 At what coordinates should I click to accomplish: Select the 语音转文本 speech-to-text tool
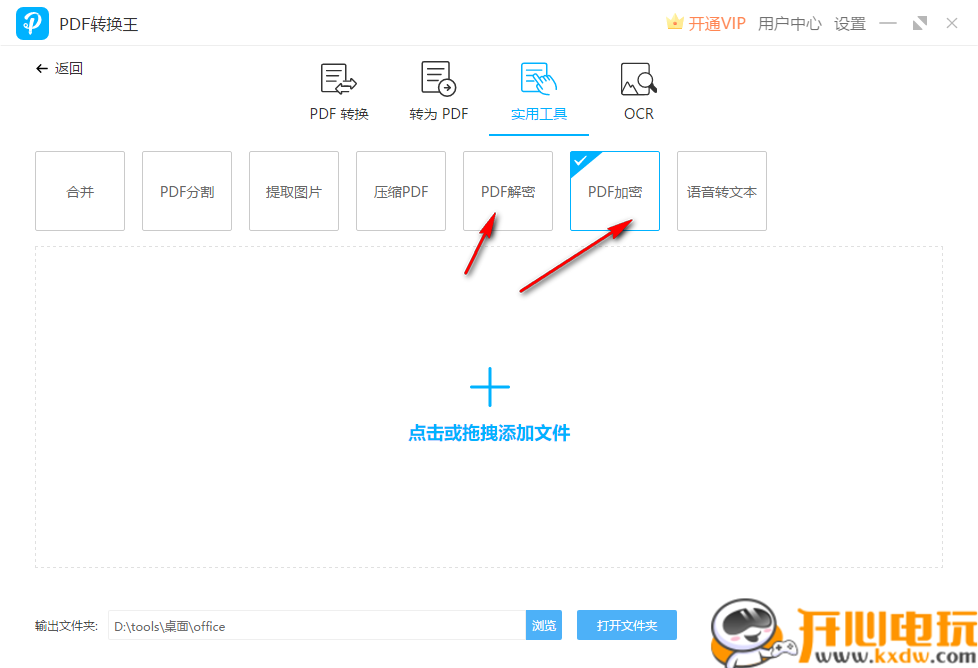coord(721,190)
